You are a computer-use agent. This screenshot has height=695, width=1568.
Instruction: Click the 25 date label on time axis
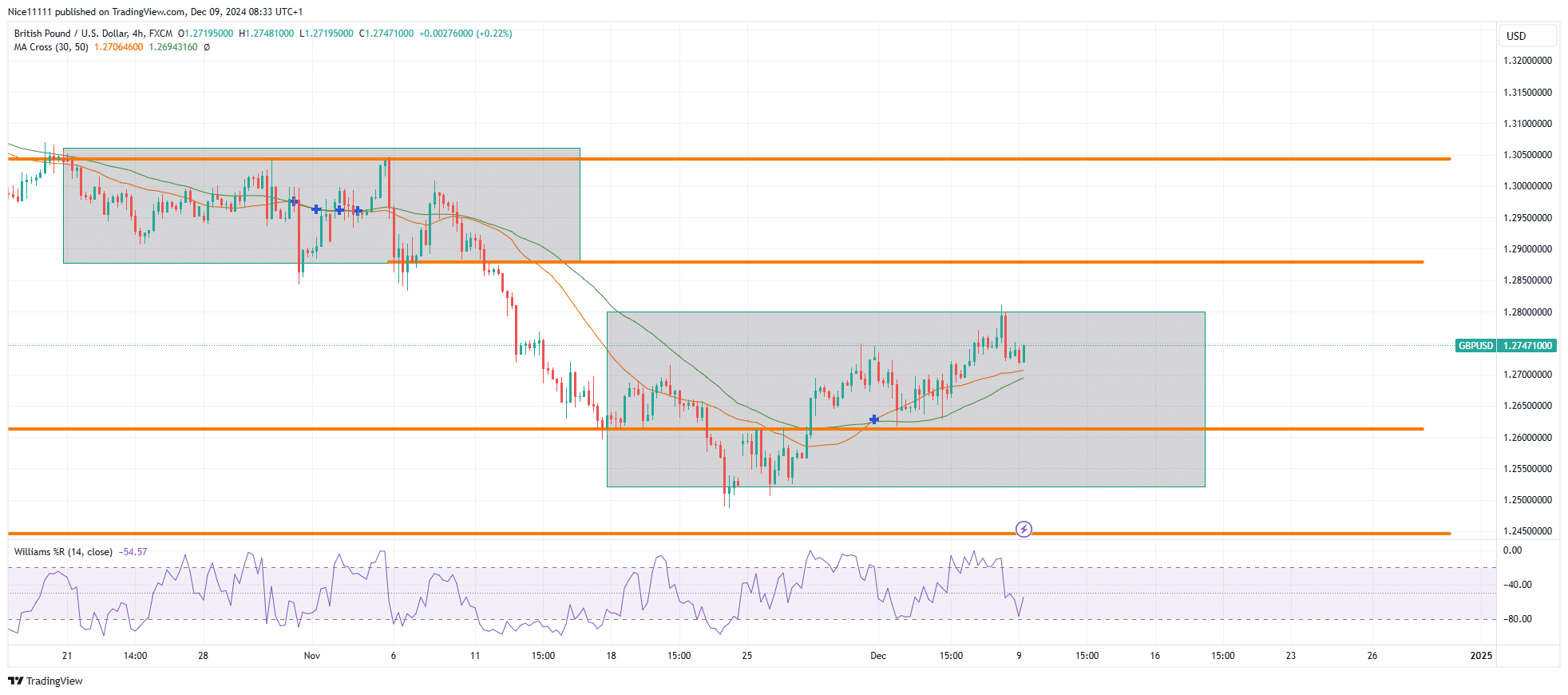click(746, 656)
